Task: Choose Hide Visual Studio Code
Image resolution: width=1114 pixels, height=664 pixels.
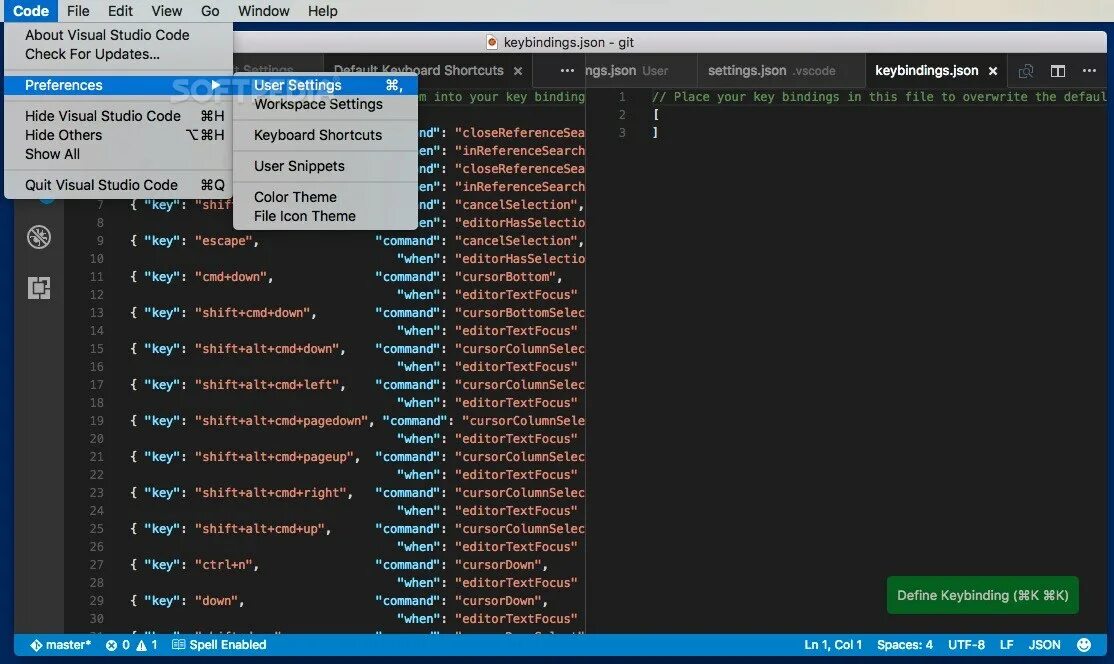Action: coord(119,116)
